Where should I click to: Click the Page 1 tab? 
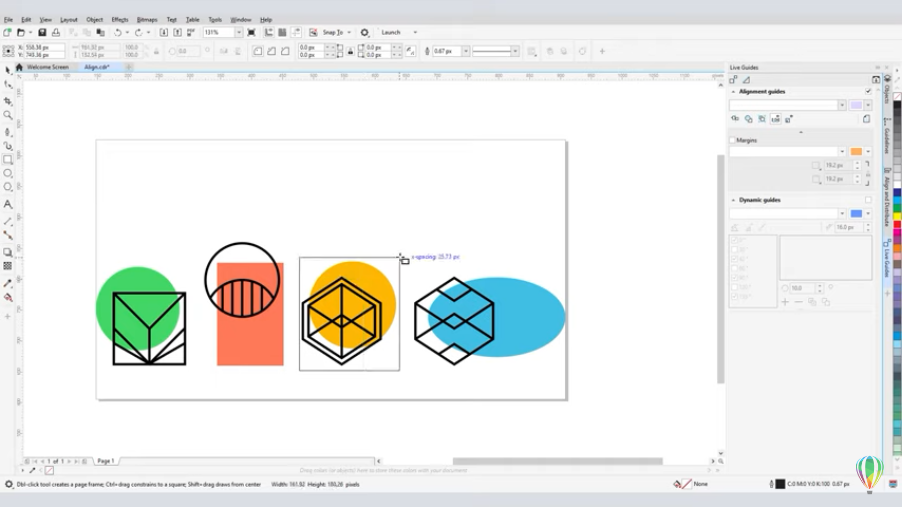106,461
